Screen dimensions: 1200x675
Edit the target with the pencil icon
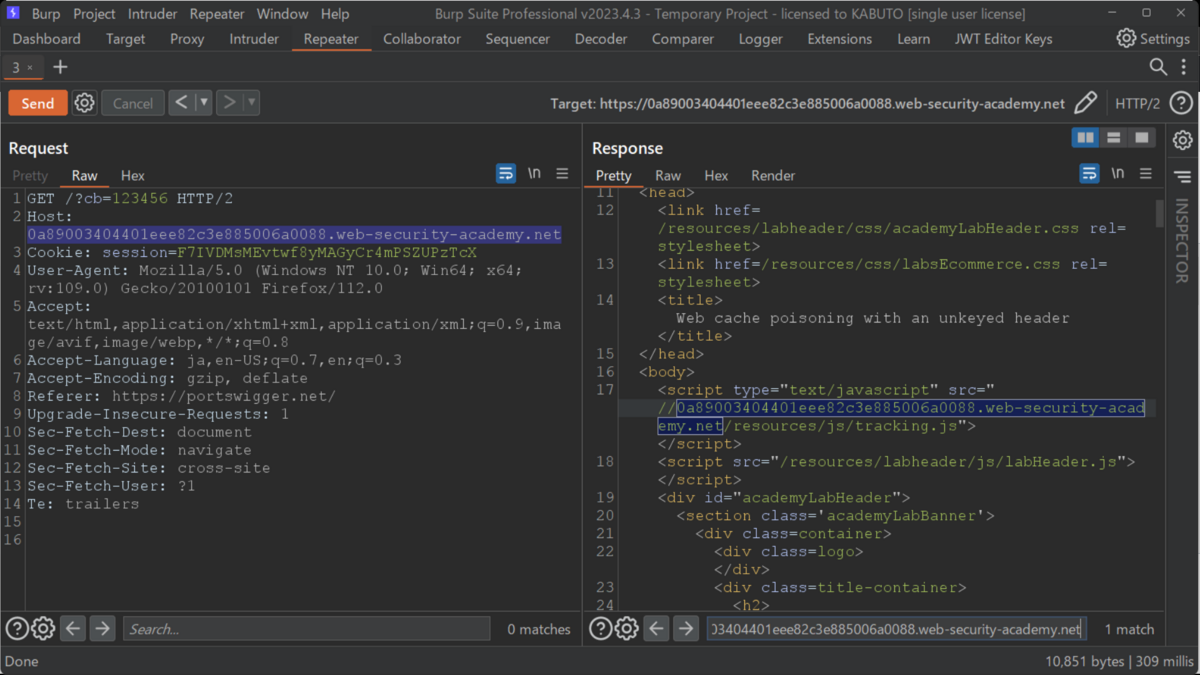click(1086, 103)
